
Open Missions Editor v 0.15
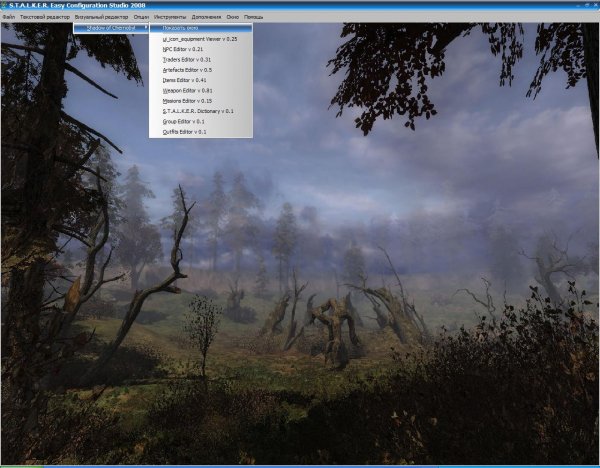(201, 101)
